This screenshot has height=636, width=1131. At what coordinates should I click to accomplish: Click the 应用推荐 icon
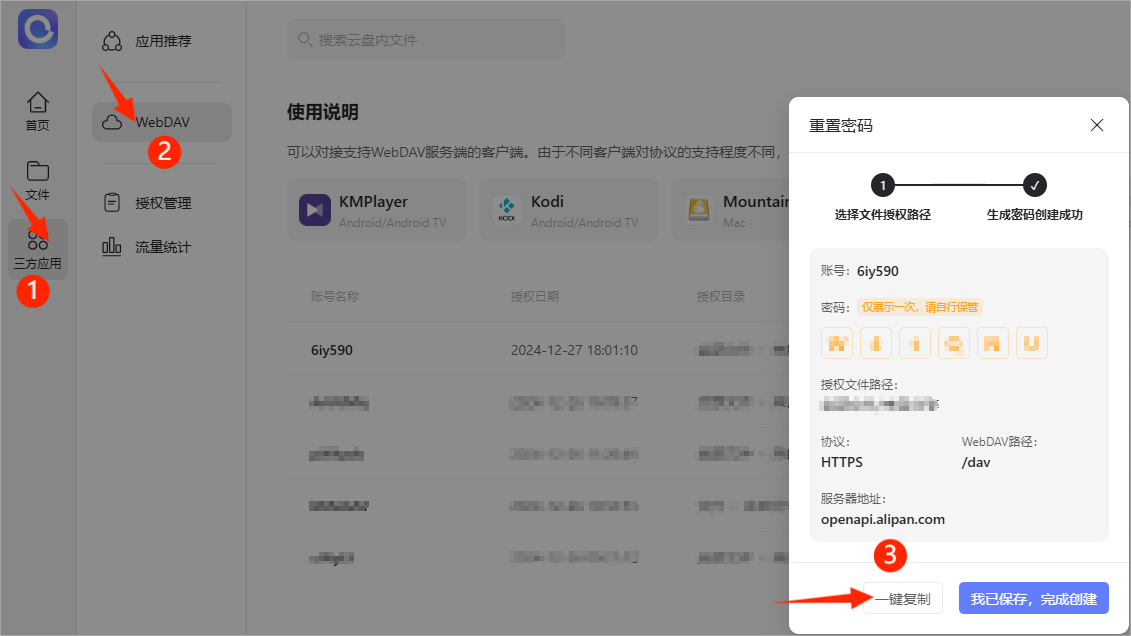tap(112, 41)
